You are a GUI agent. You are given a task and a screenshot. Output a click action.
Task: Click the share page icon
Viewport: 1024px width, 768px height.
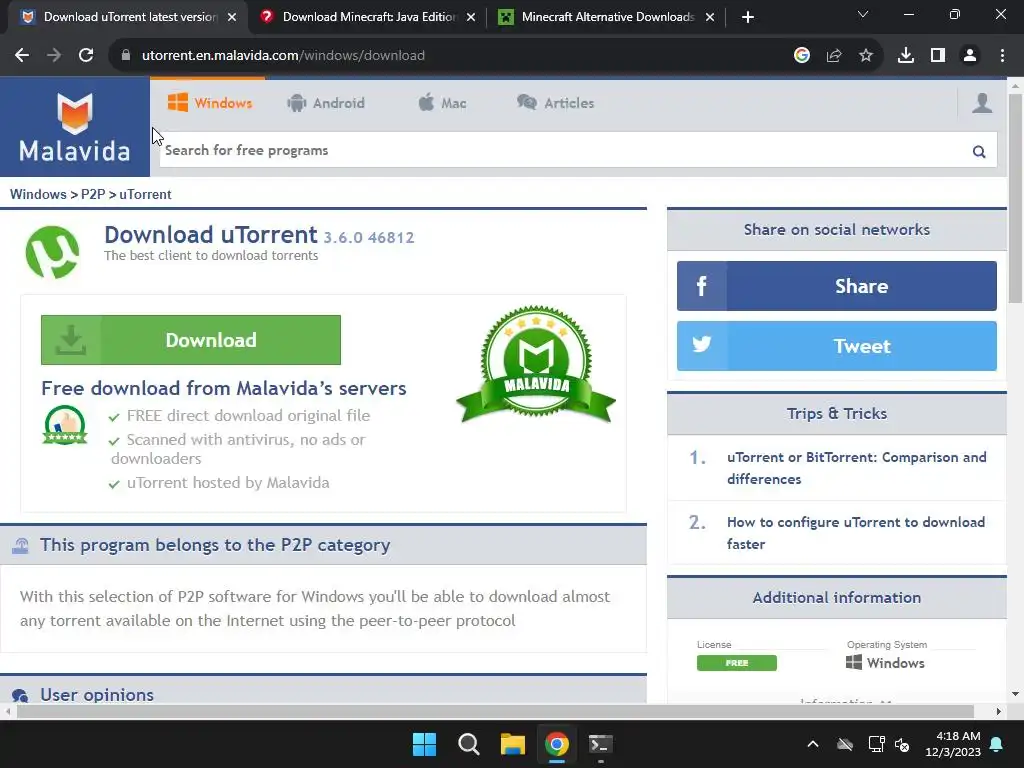pos(834,56)
